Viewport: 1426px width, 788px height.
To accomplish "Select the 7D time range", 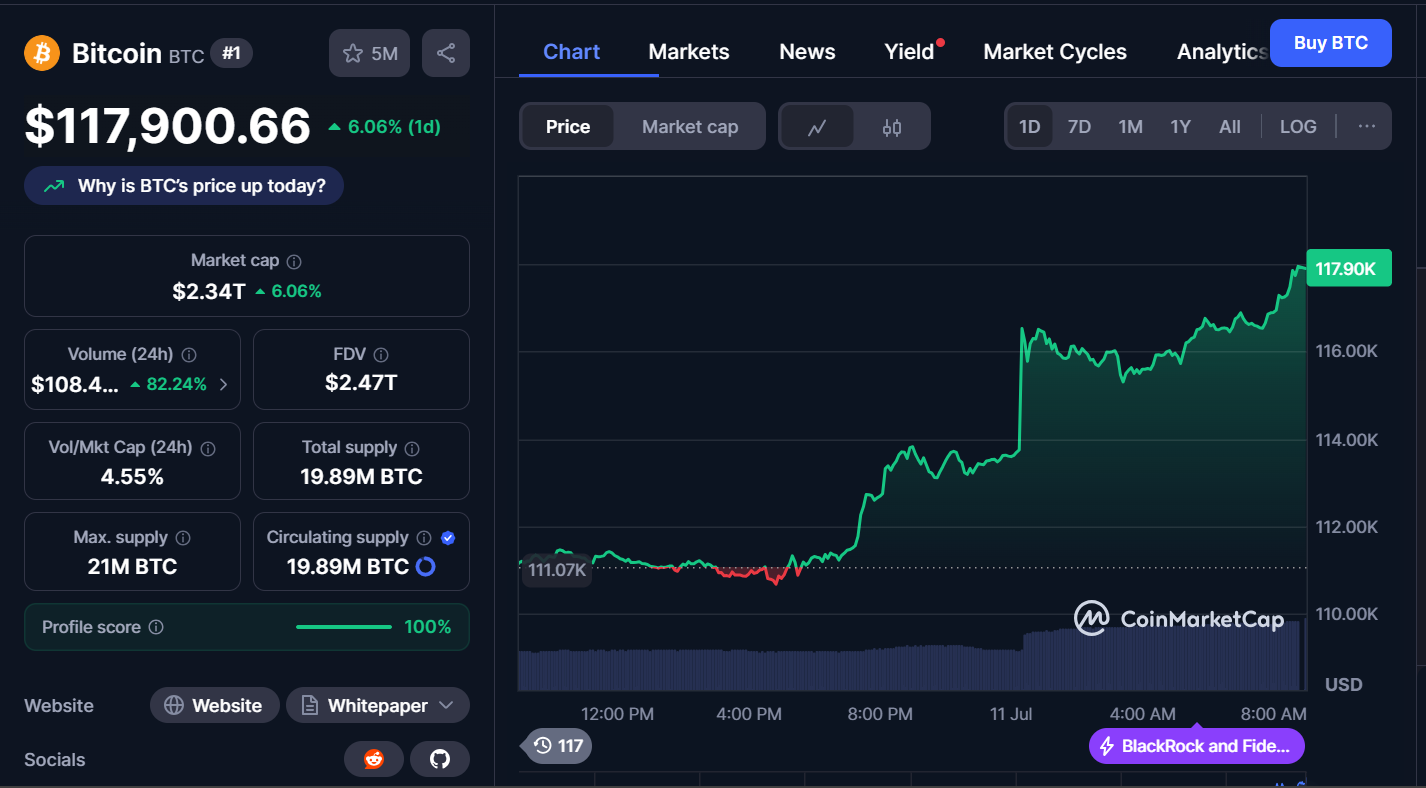I will point(1080,127).
